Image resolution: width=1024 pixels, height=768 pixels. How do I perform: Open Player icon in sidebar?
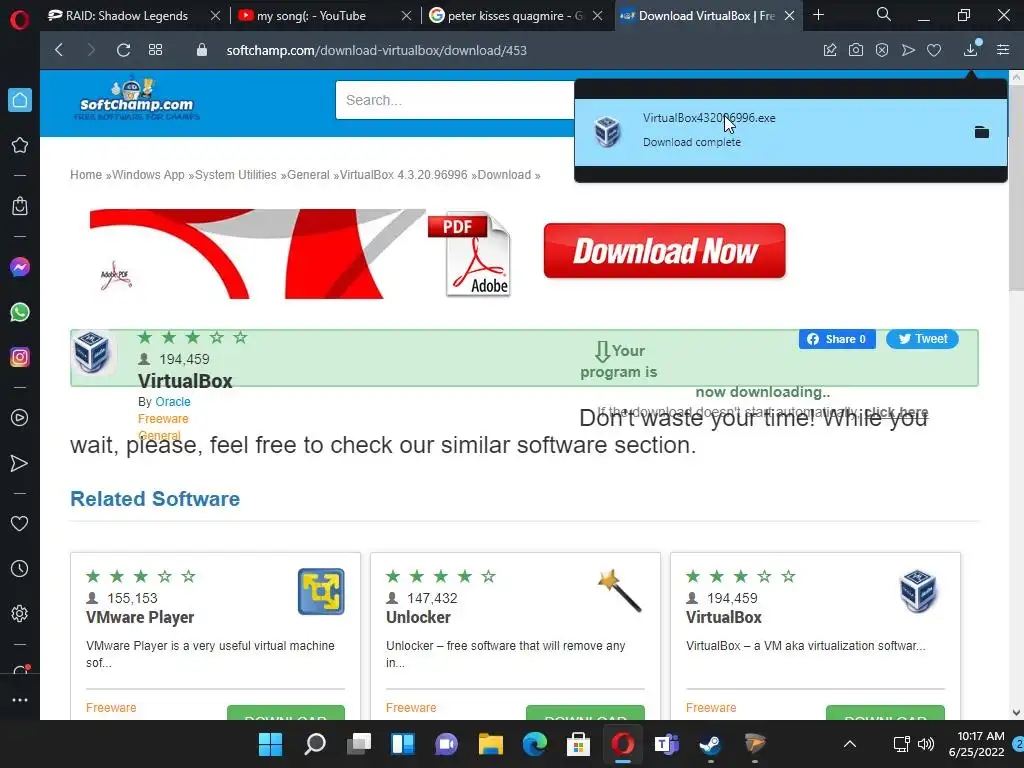click(x=20, y=418)
